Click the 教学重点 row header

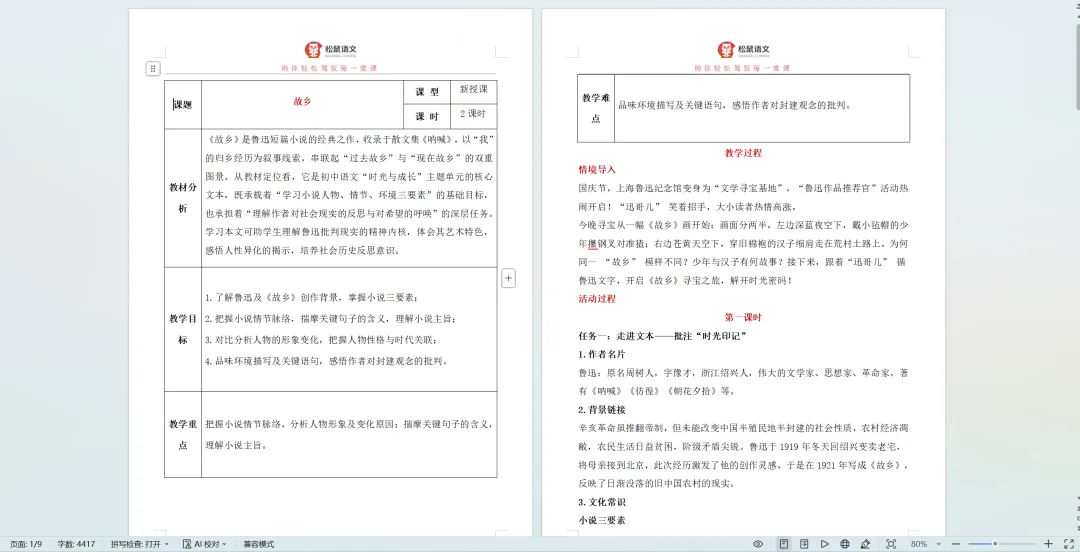point(183,435)
